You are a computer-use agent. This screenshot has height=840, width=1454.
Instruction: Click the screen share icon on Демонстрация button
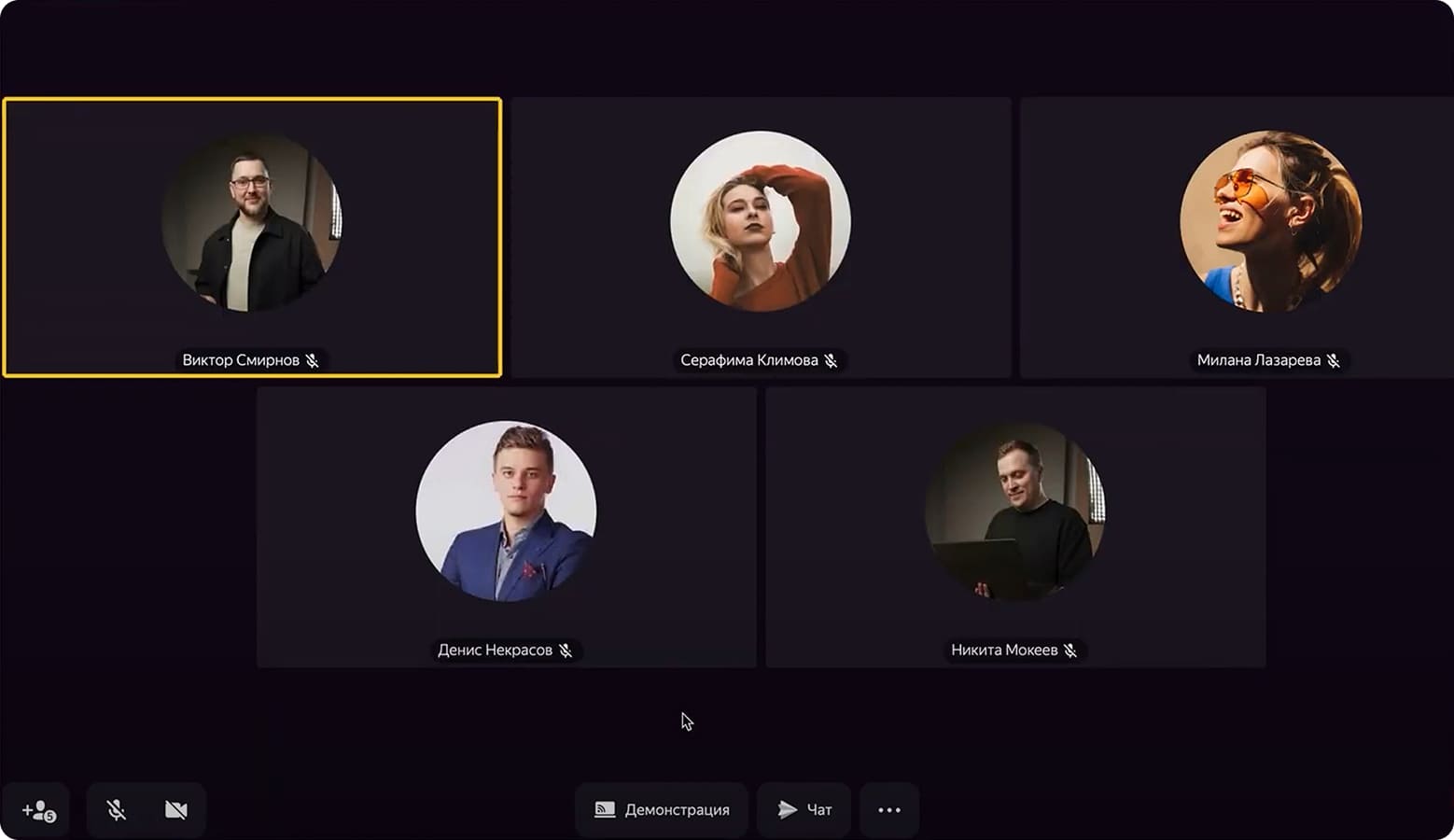pyautogui.click(x=607, y=810)
